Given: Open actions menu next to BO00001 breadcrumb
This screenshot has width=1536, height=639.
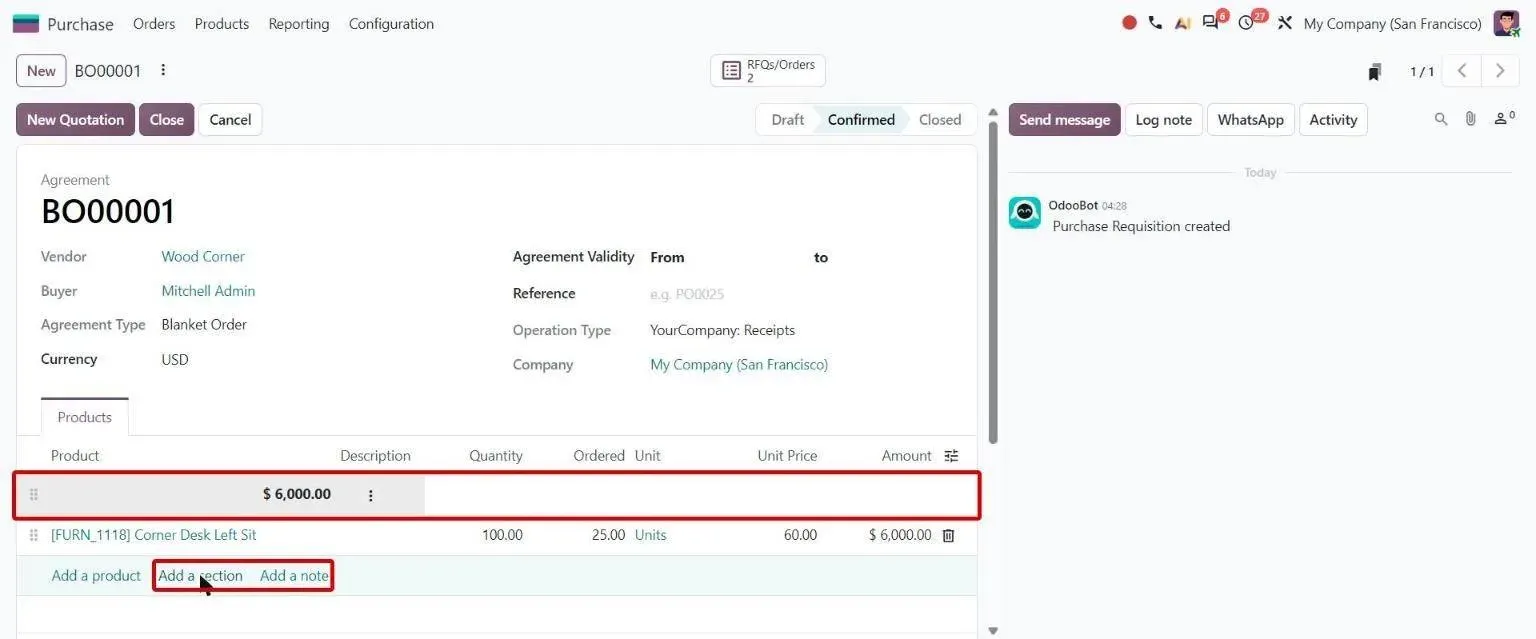Looking at the screenshot, I should tap(163, 70).
